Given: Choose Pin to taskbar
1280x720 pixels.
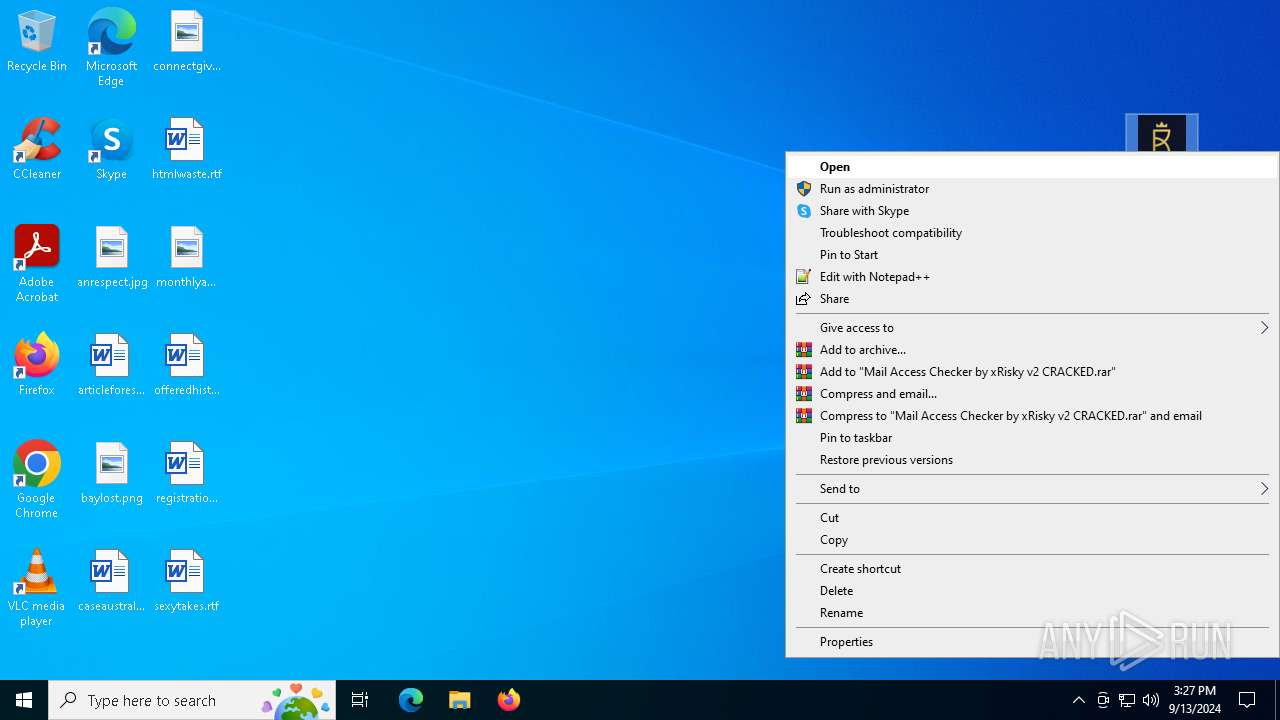Looking at the screenshot, I should tap(1032, 438).
